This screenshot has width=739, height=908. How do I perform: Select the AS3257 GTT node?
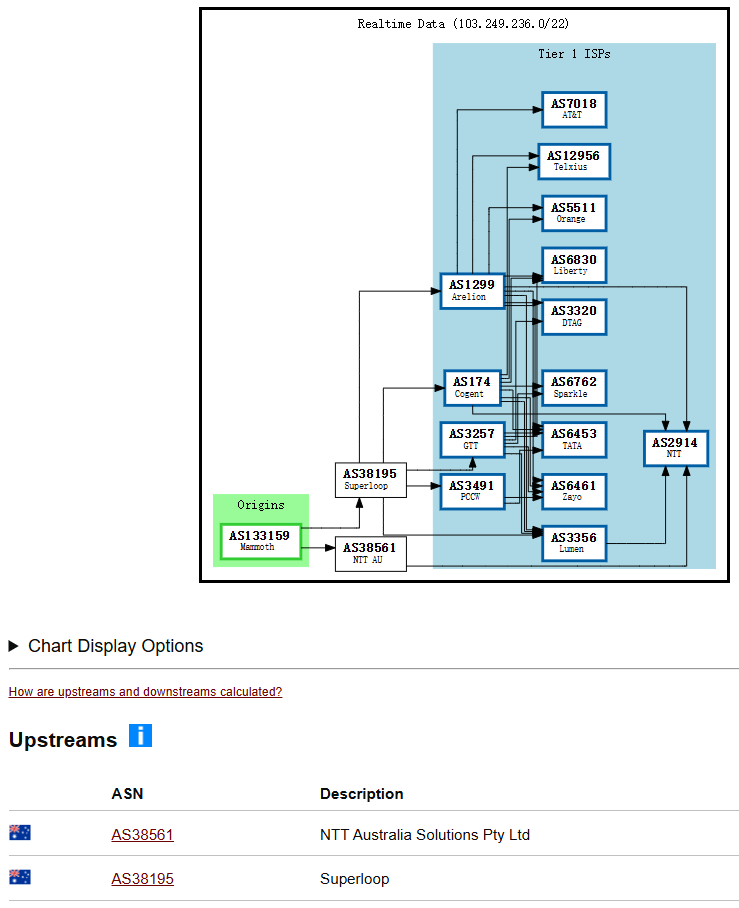click(472, 440)
